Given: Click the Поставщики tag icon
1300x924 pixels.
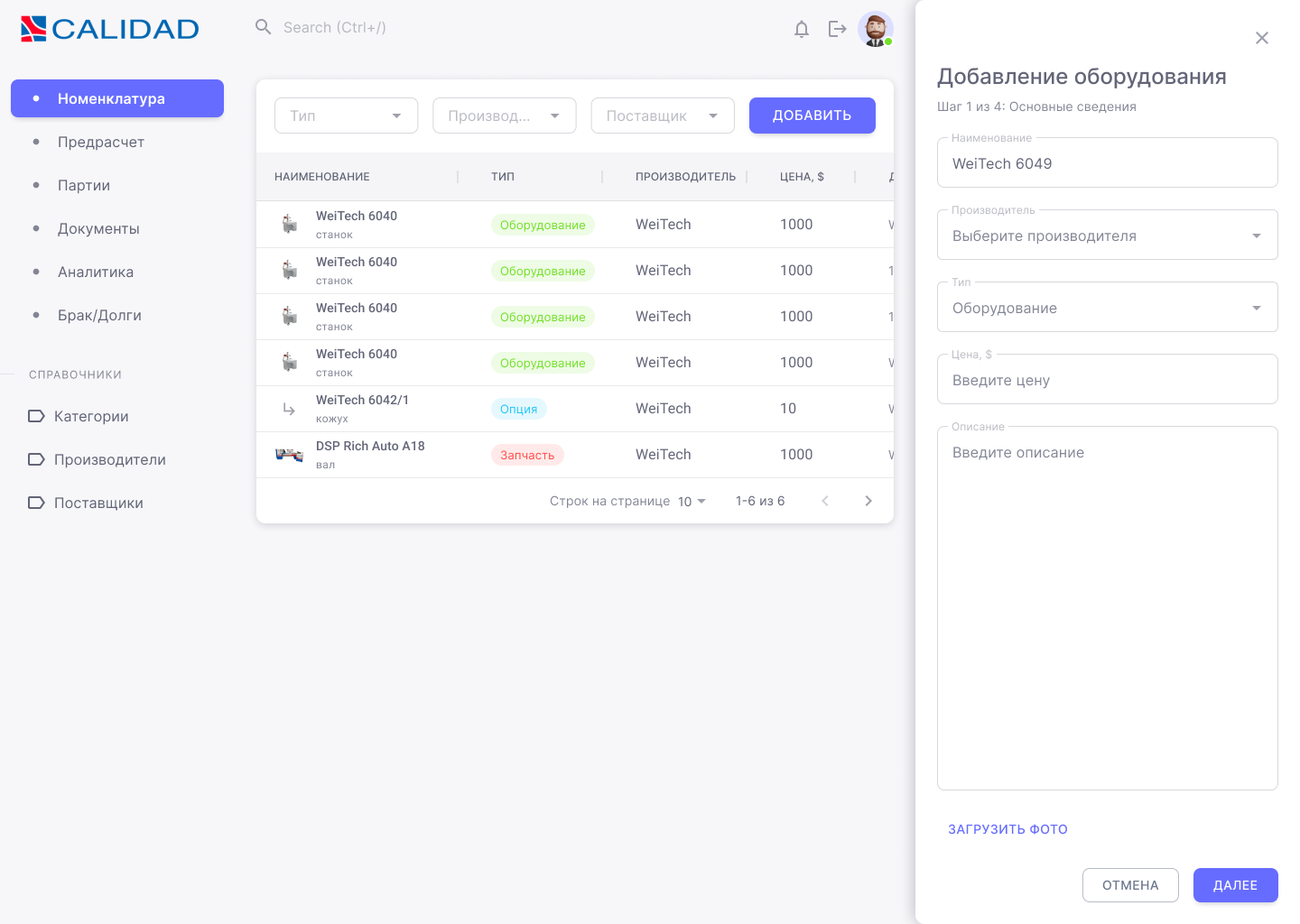Looking at the screenshot, I should [36, 503].
